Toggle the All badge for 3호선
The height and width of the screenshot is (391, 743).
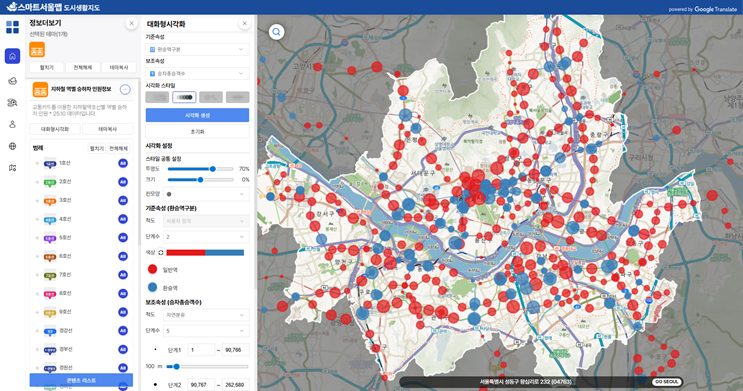coord(123,200)
